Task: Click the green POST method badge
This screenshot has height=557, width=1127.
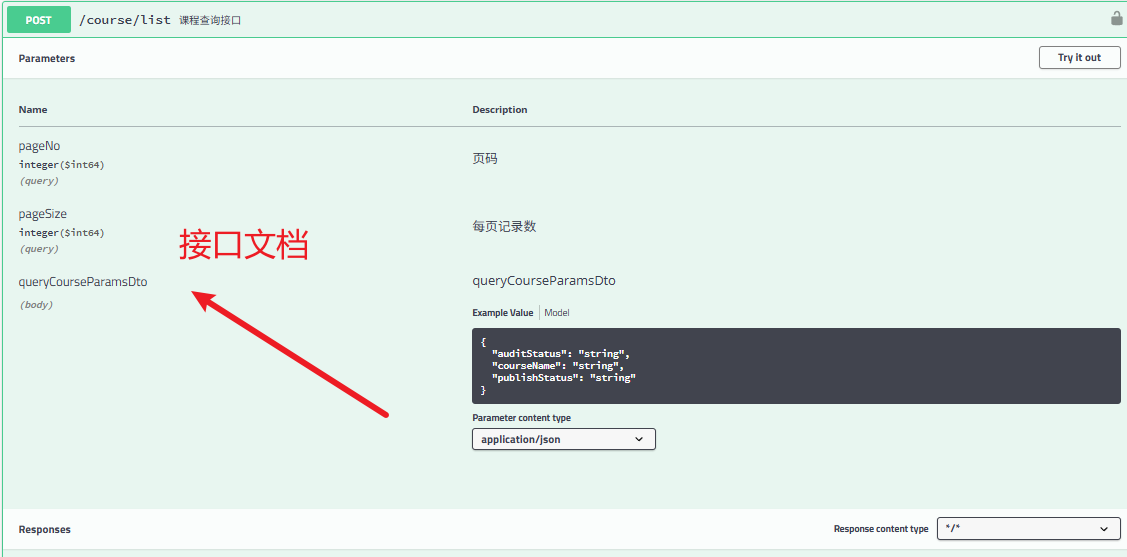Action: [39, 20]
